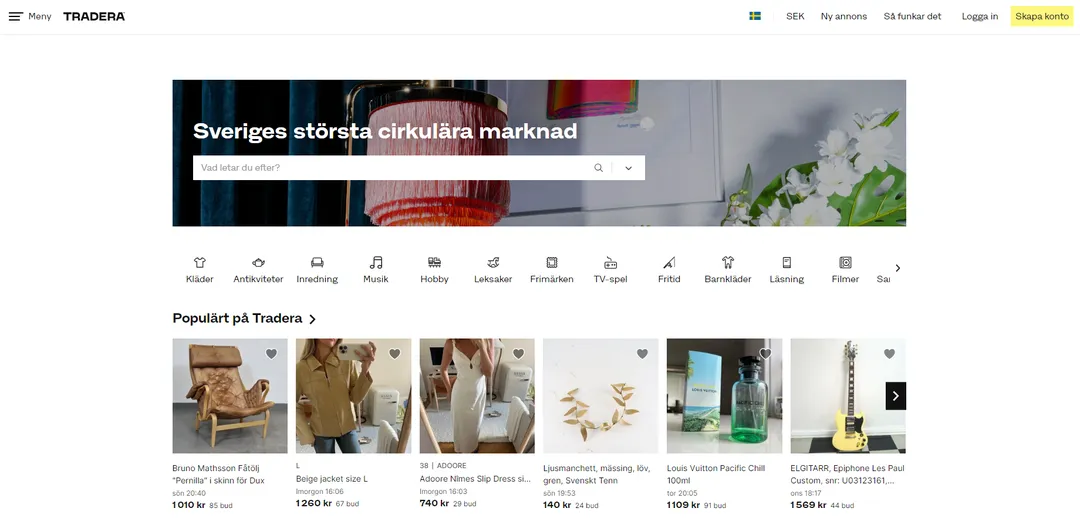Click the '140 kr' price
This screenshot has width=1080, height=518.
(557, 505)
